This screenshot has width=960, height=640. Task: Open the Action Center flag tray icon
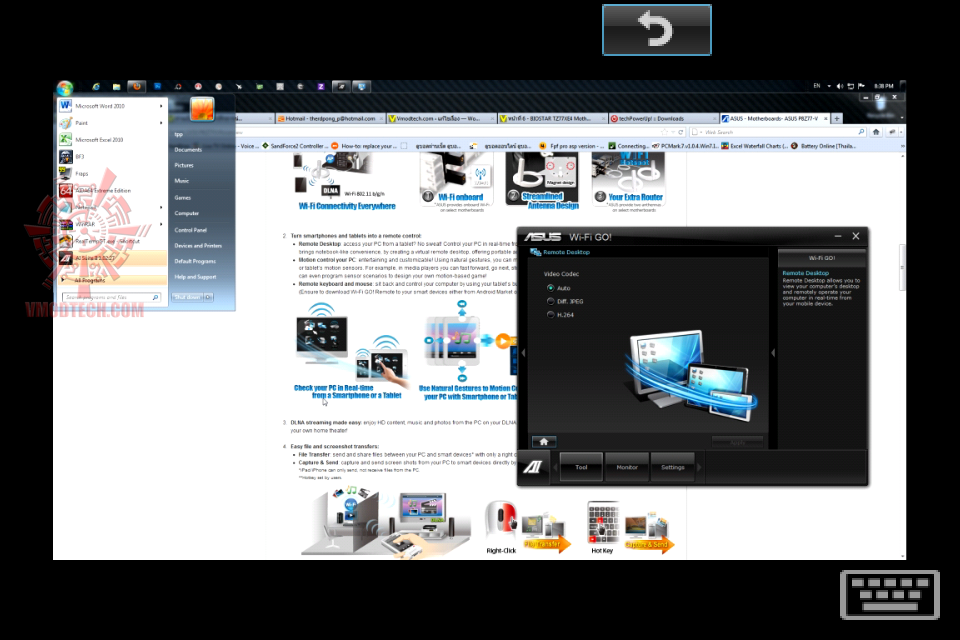(x=861, y=86)
